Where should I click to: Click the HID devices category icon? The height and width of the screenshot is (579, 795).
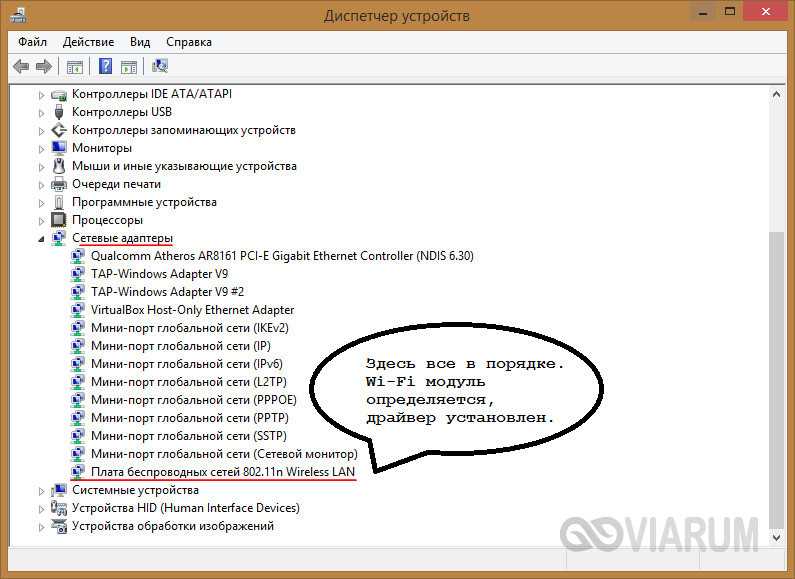[59, 508]
